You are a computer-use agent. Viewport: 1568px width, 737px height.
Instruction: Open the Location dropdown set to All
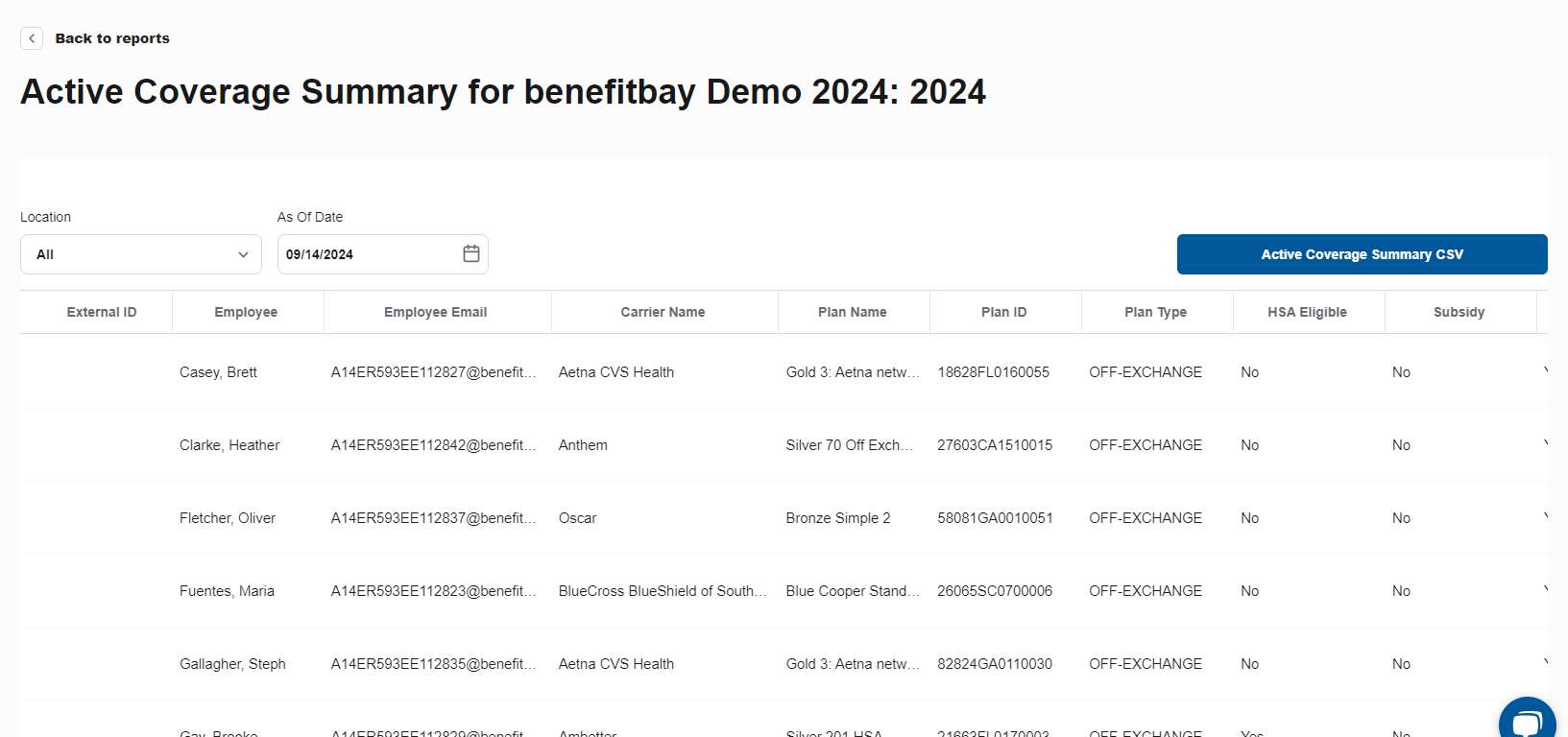[141, 254]
